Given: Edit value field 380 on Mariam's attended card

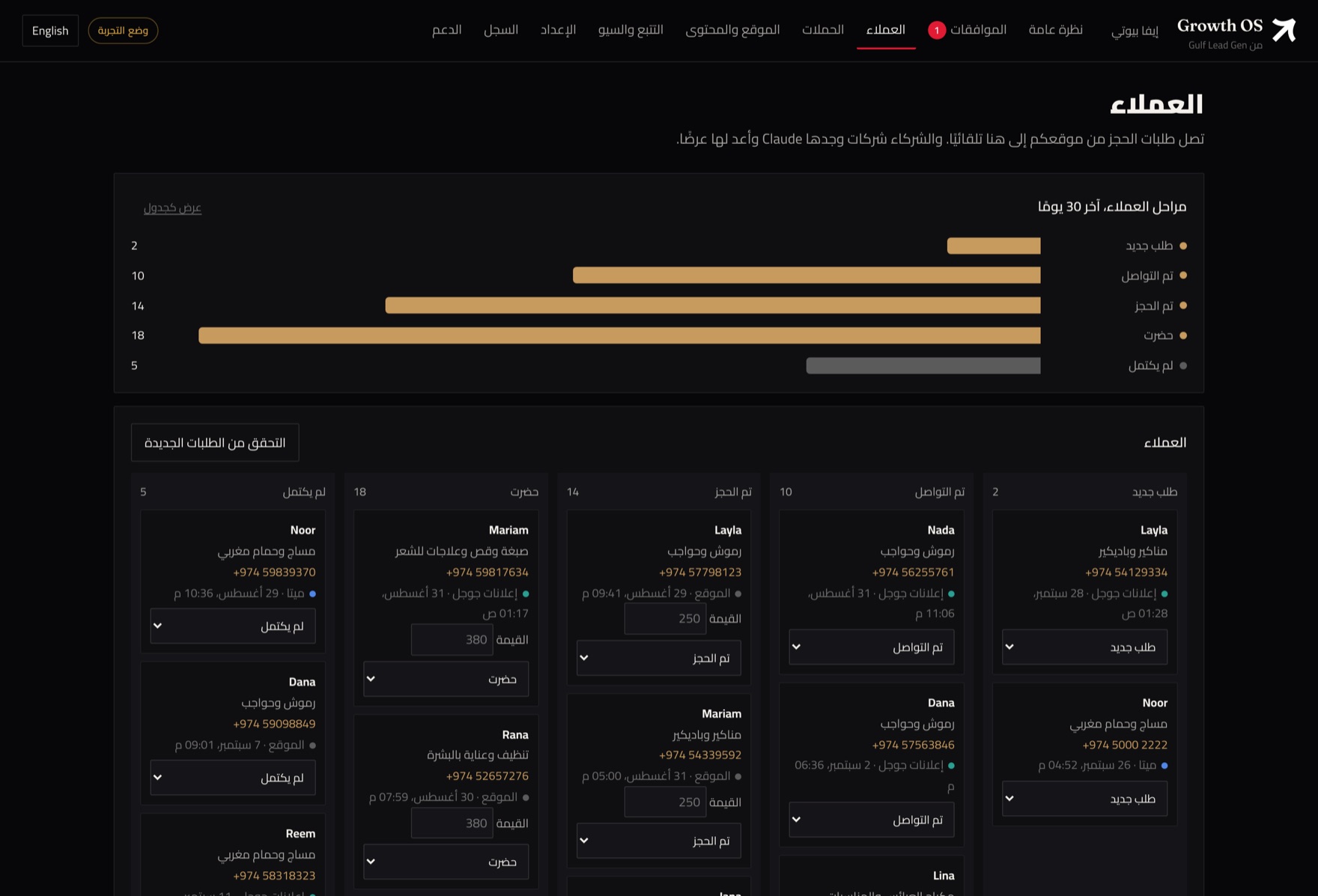Looking at the screenshot, I should click(452, 639).
